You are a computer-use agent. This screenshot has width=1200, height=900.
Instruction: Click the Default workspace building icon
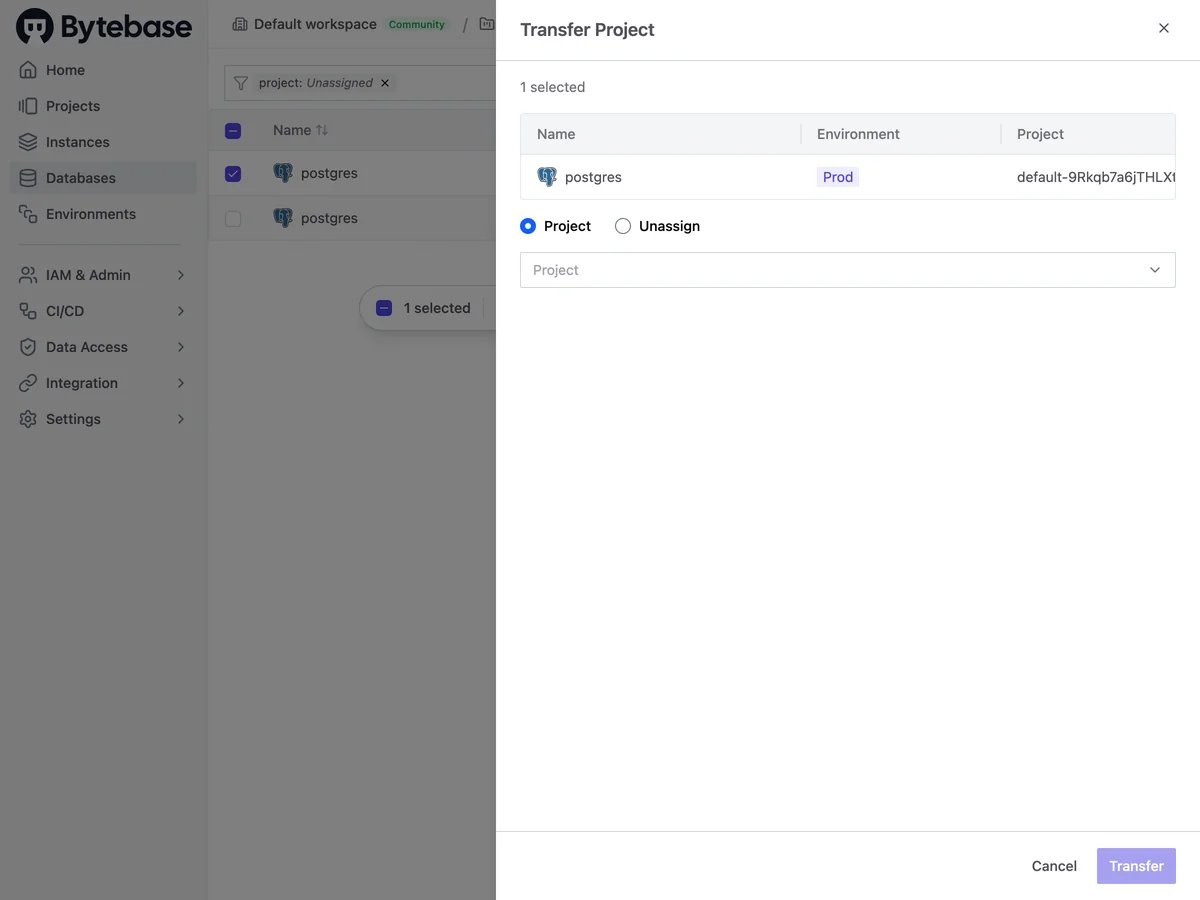click(x=240, y=24)
